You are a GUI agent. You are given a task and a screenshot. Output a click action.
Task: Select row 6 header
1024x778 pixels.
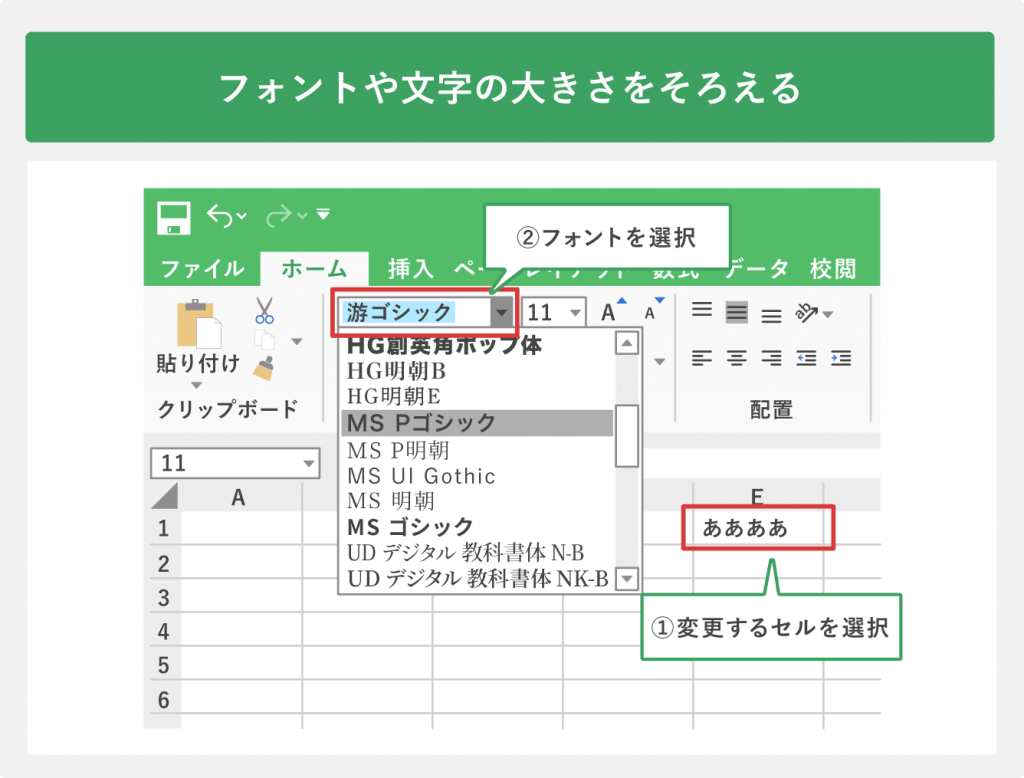[x=164, y=700]
